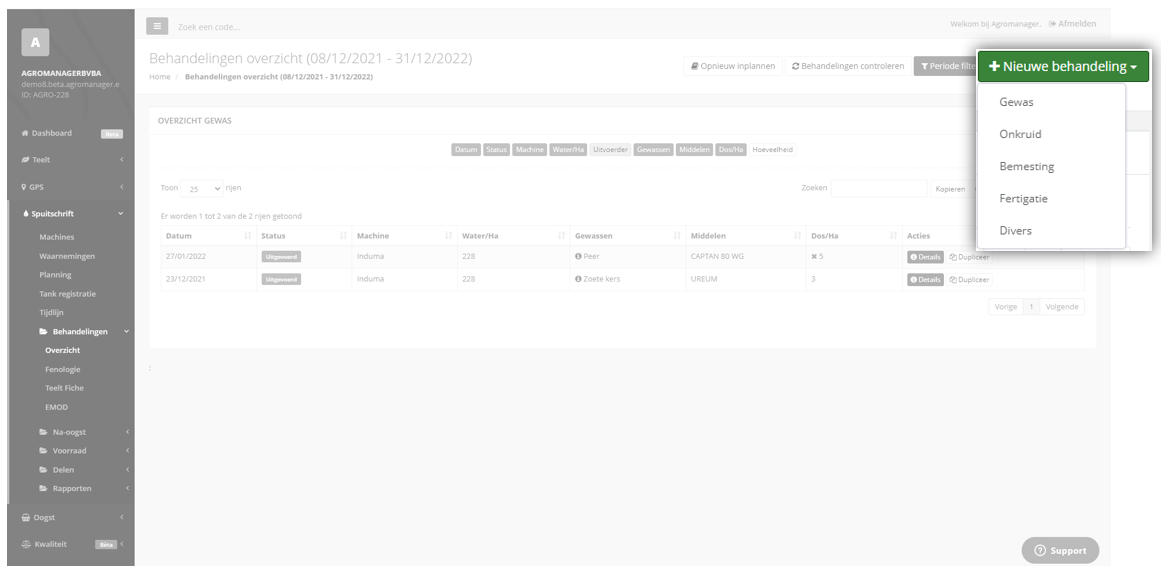Toggle the Water/Ha column visibility
1161x583 pixels.
click(568, 150)
